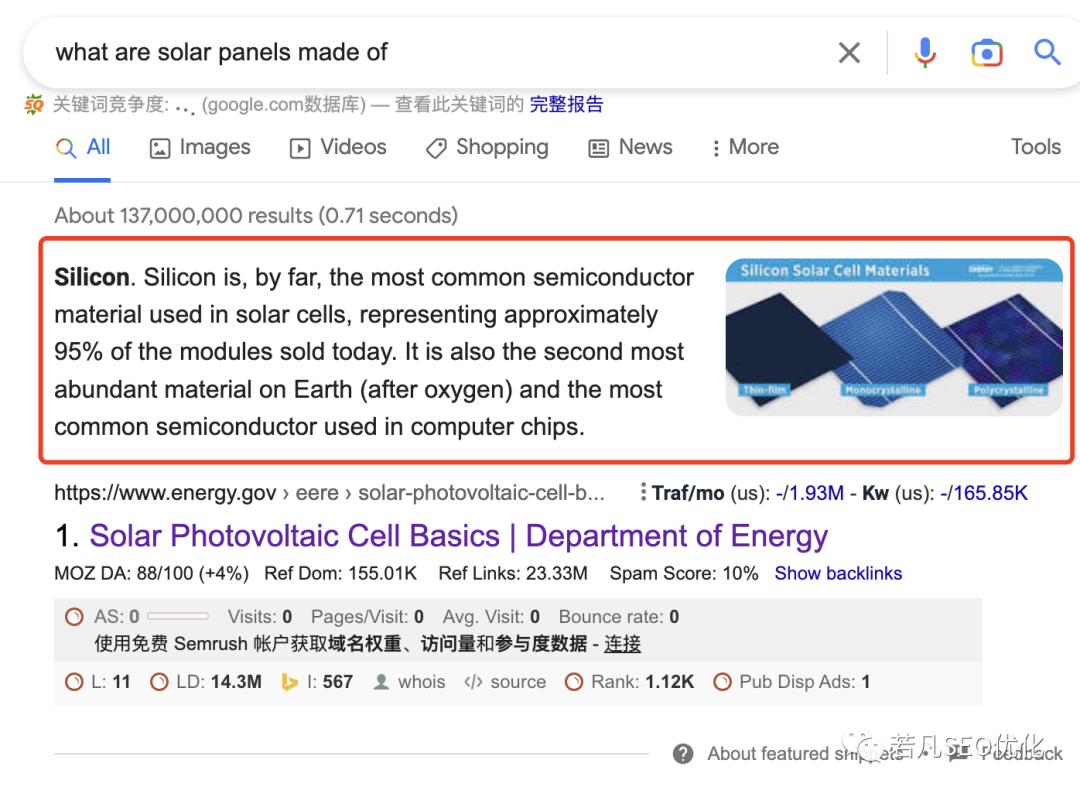View page source via the code icon

coord(473,682)
